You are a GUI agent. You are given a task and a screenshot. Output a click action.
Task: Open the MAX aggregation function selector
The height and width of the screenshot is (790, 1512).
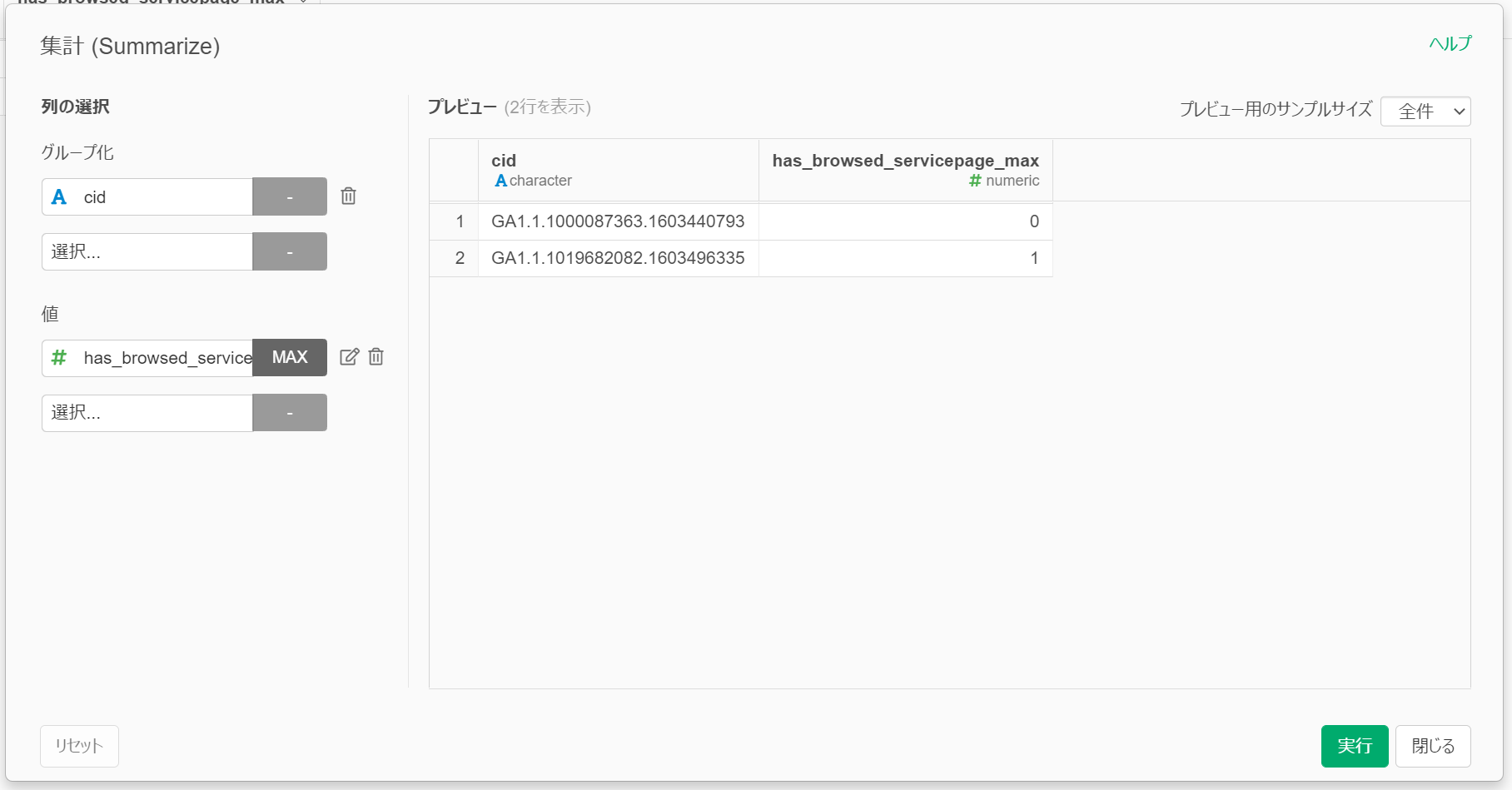290,358
